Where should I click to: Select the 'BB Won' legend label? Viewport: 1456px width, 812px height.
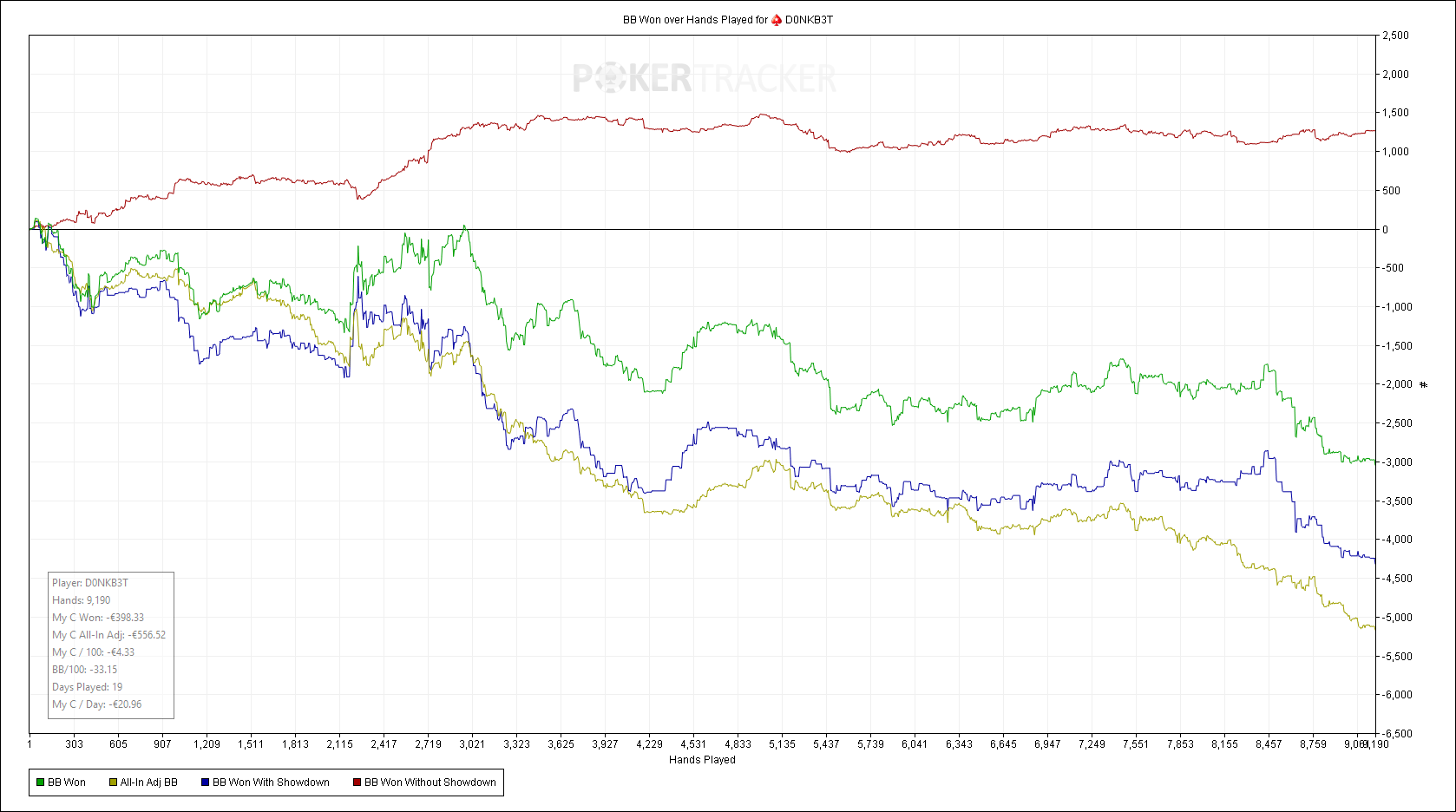pyautogui.click(x=67, y=783)
